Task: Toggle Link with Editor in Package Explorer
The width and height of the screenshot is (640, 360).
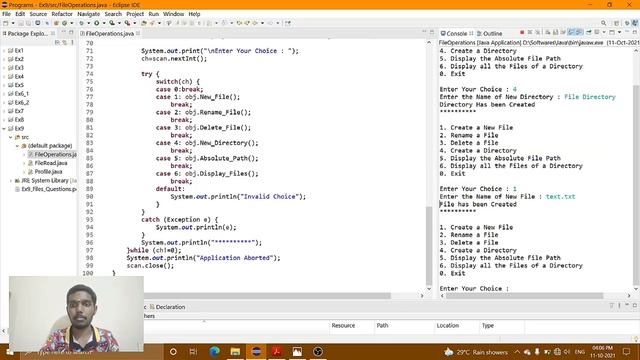Action: (x=64, y=42)
